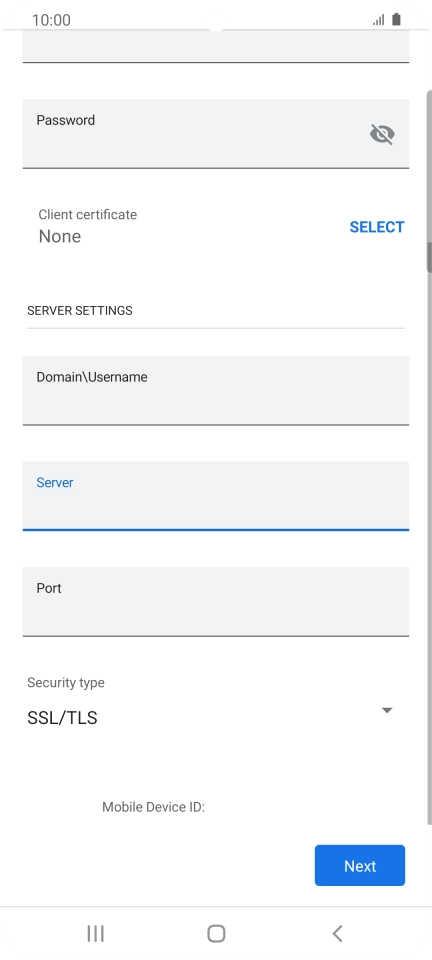Toggle password visibility eye icon
This screenshot has height=960, width=432.
click(382, 133)
